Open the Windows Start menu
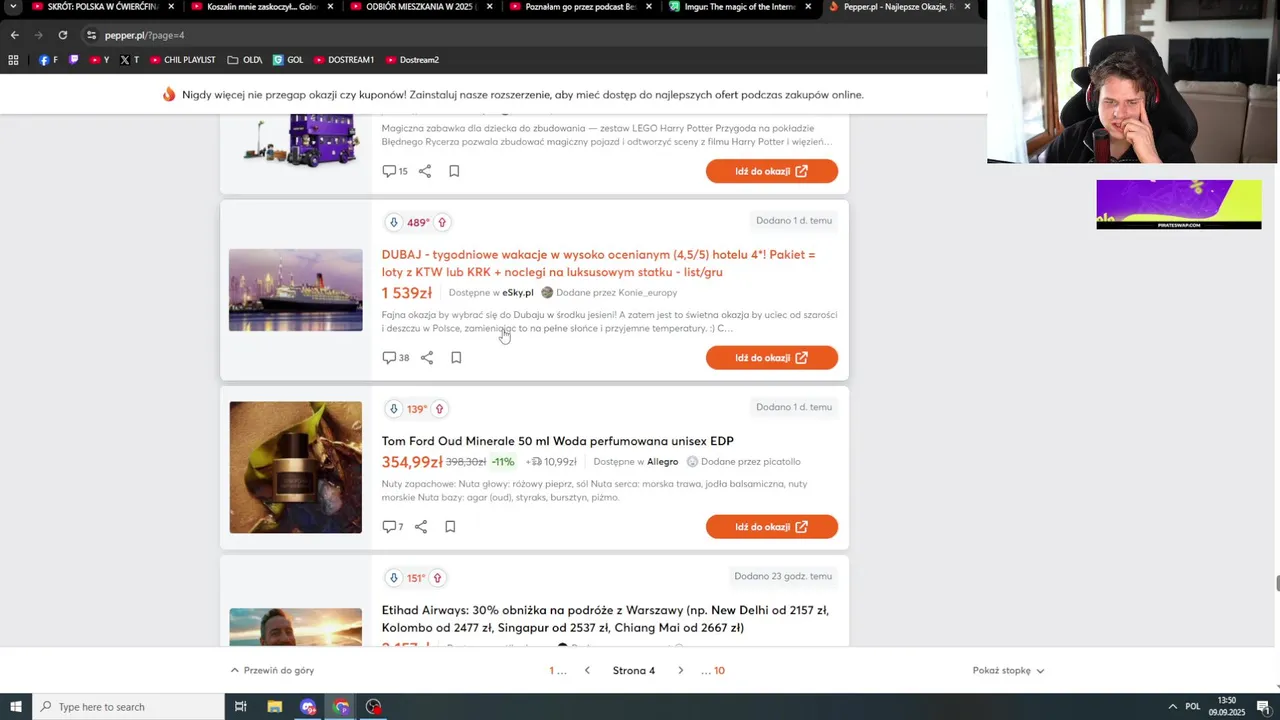Image resolution: width=1280 pixels, height=720 pixels. click(x=15, y=707)
